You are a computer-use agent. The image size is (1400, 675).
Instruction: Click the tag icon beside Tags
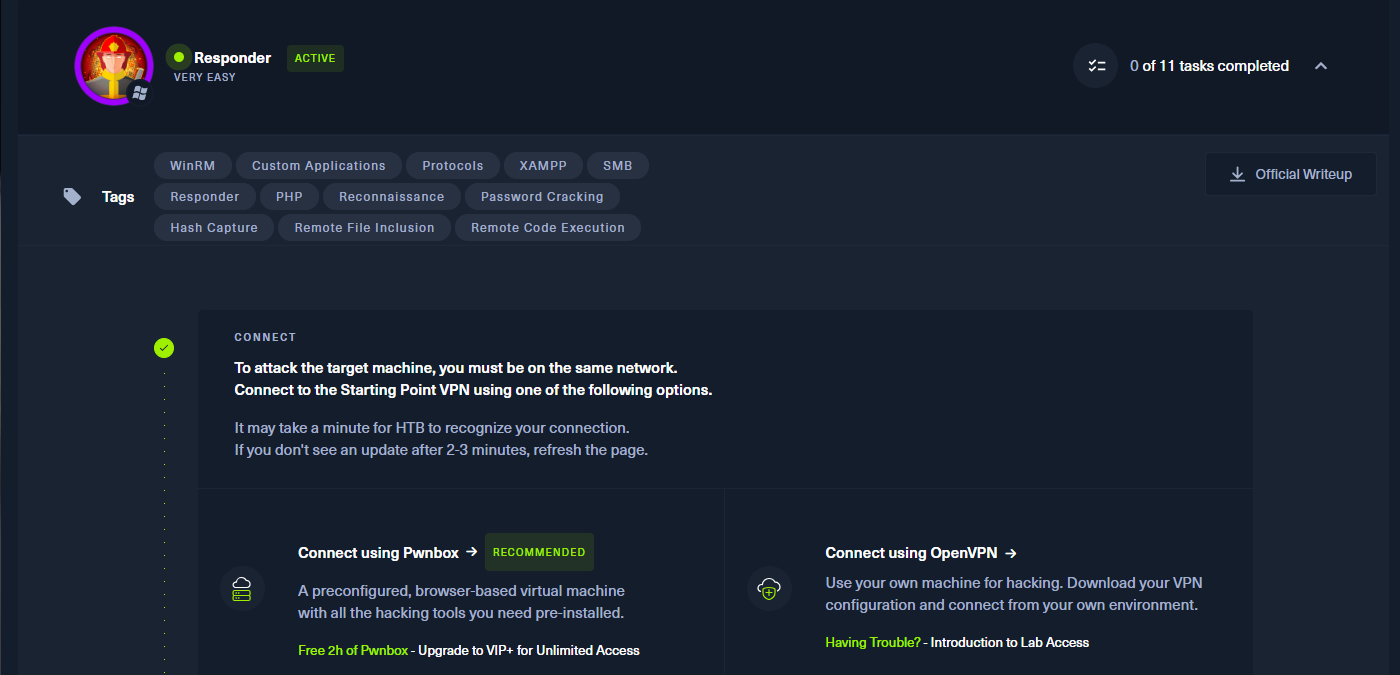pos(72,196)
